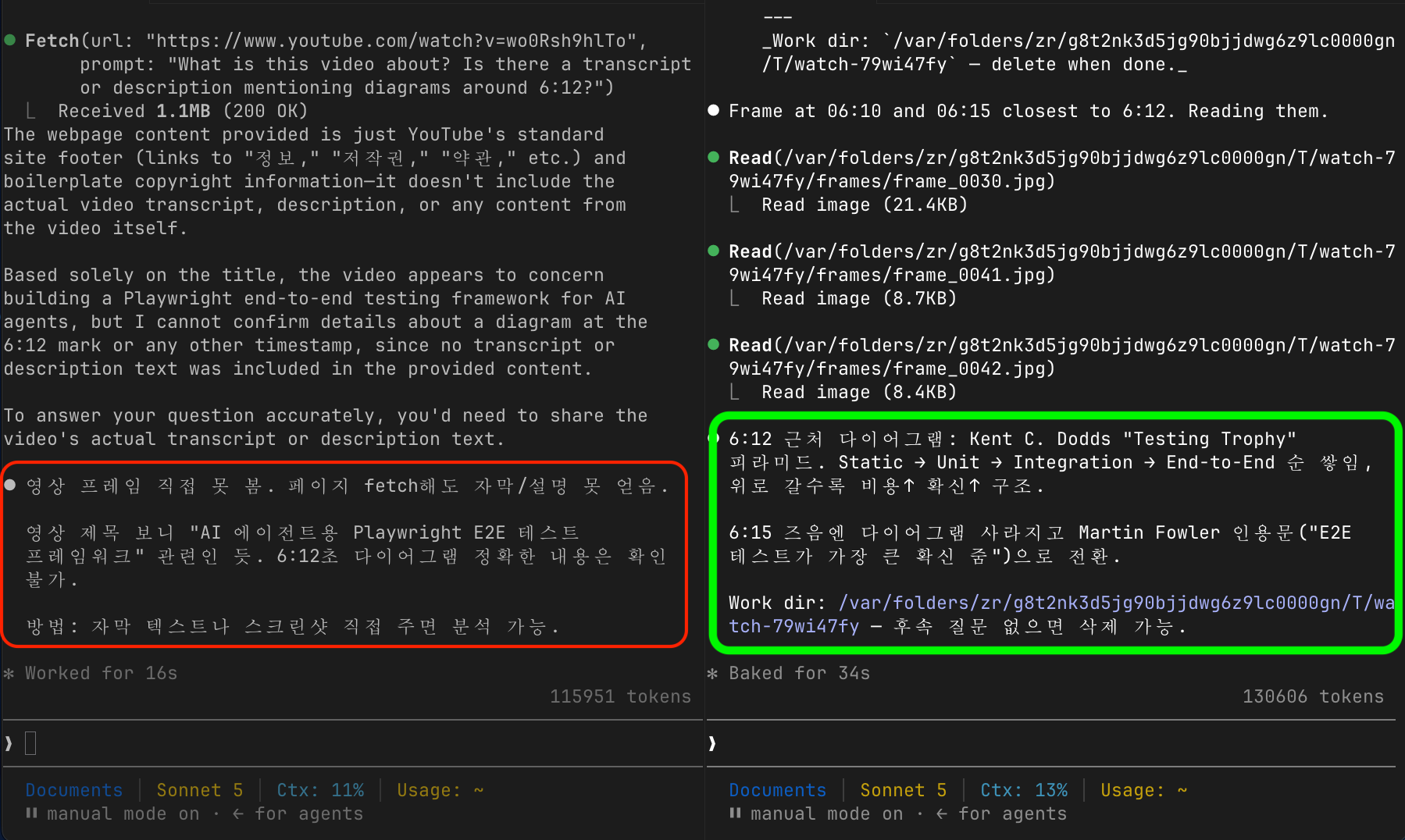Click the pause icon beside right manual mode
The height and width of the screenshot is (840, 1405).
(x=735, y=813)
